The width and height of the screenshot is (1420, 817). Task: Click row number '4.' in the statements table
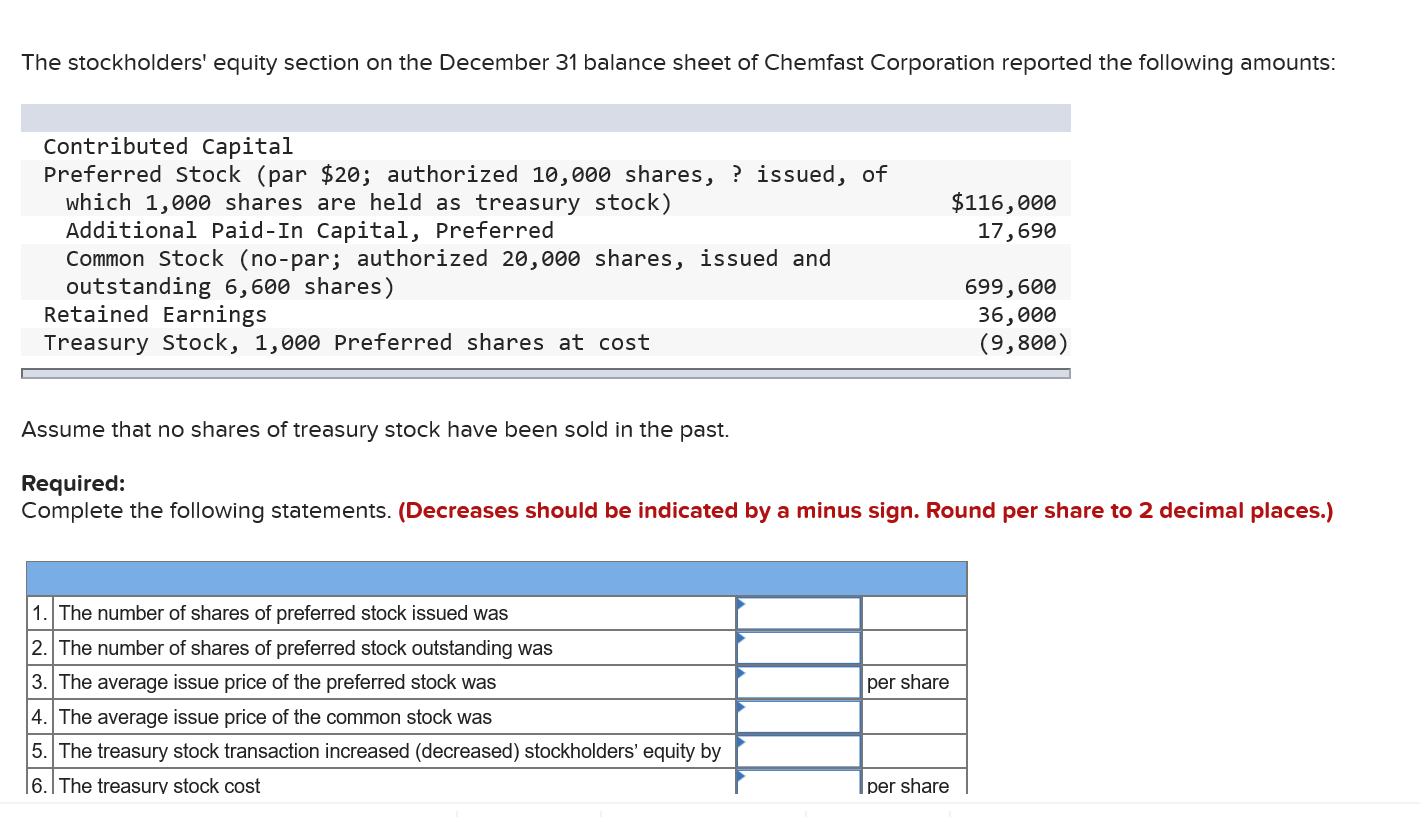40,717
